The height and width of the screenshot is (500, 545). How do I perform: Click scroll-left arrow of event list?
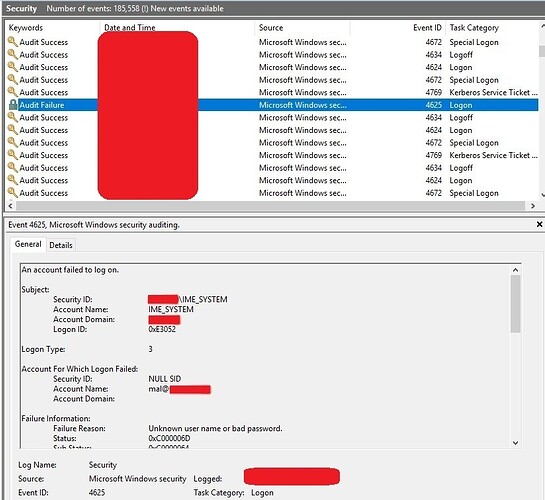pyautogui.click(x=10, y=206)
